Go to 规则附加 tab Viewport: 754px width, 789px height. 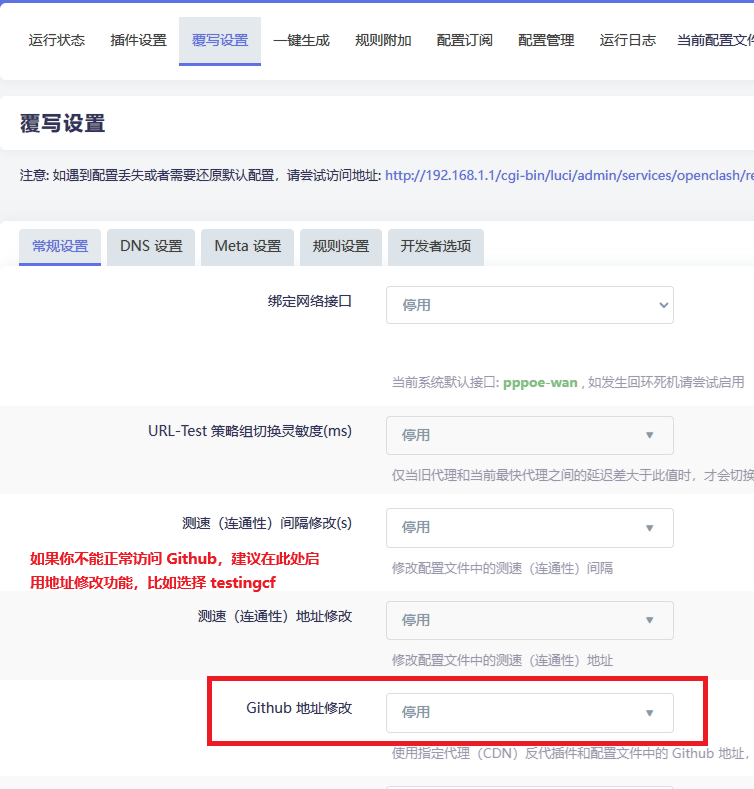383,41
